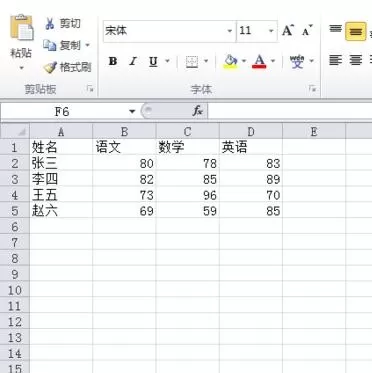Open the Font Color dropdown arrow

(x=273, y=61)
